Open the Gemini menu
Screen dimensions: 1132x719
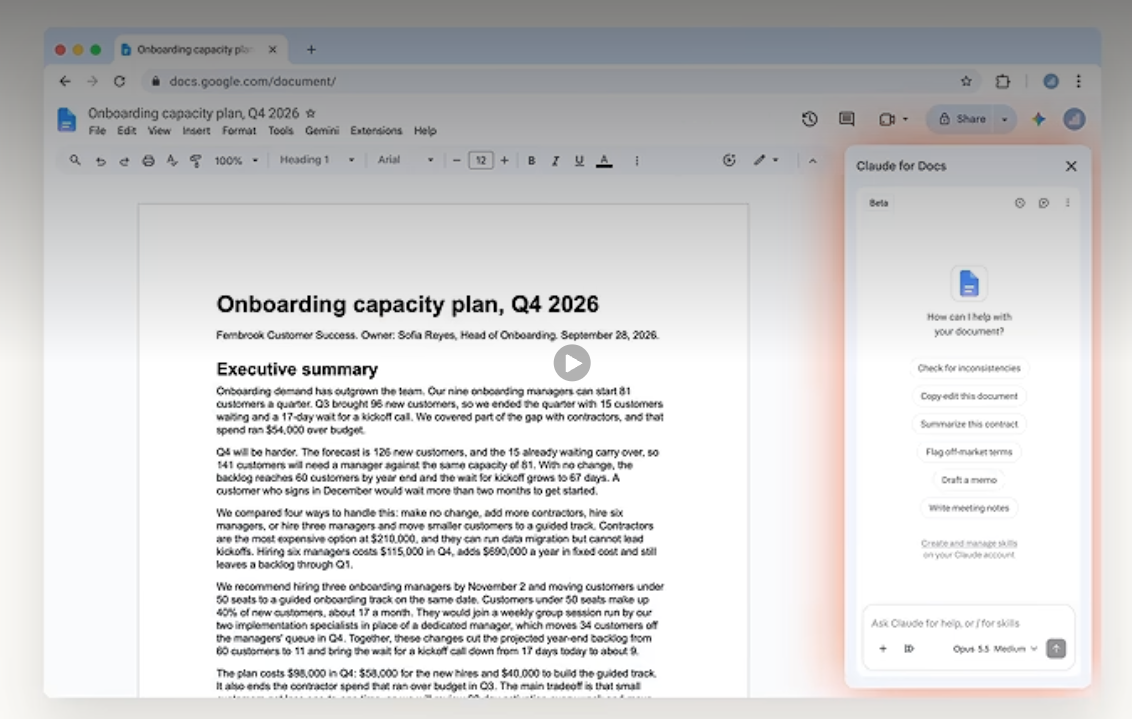coord(321,131)
